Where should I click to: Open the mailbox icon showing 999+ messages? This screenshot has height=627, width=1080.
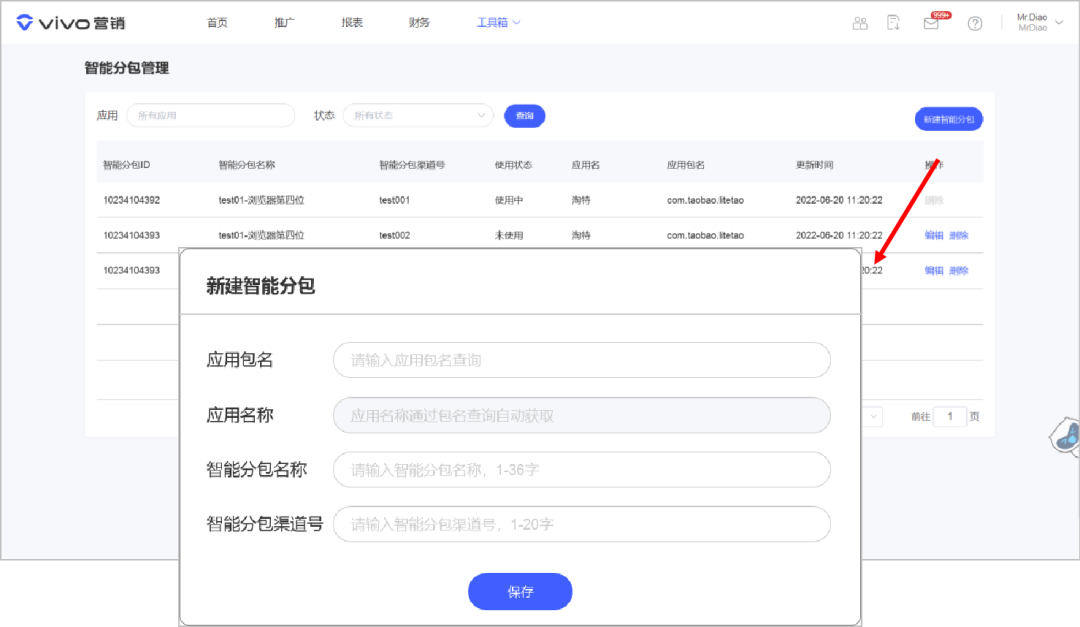[930, 24]
